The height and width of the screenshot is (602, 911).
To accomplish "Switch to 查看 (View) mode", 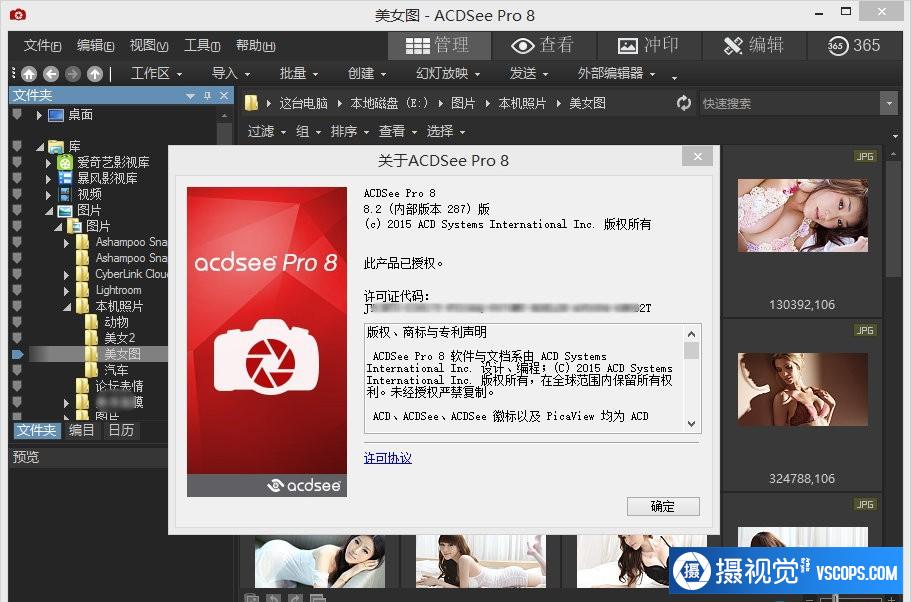I will tap(542, 45).
